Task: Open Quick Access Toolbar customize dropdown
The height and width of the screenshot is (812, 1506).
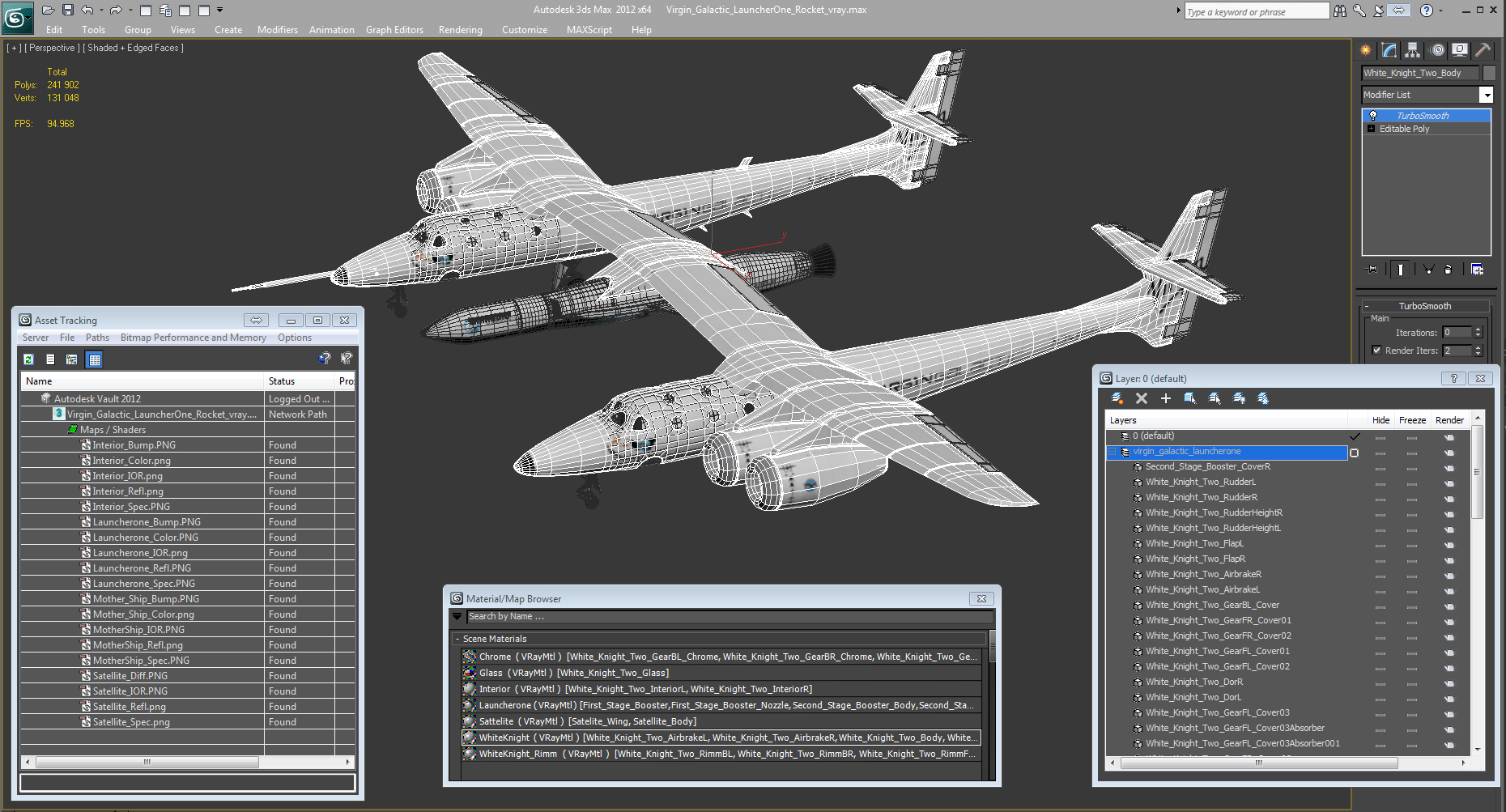Action: [x=219, y=11]
